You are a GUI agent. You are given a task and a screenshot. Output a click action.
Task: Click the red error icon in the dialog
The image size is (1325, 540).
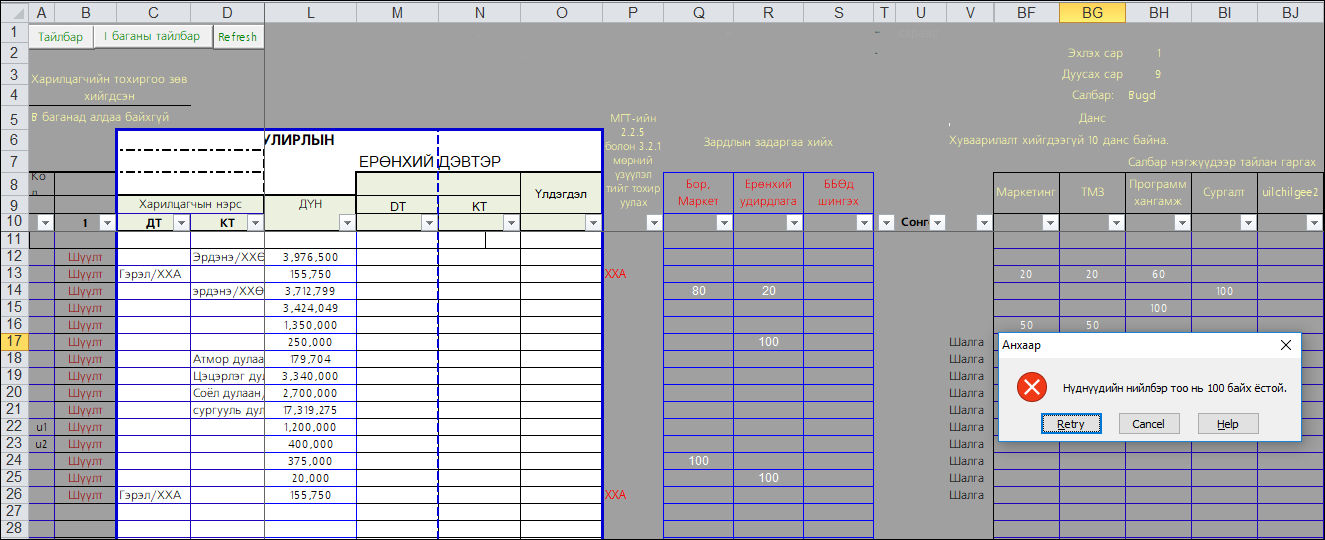coord(1031,388)
